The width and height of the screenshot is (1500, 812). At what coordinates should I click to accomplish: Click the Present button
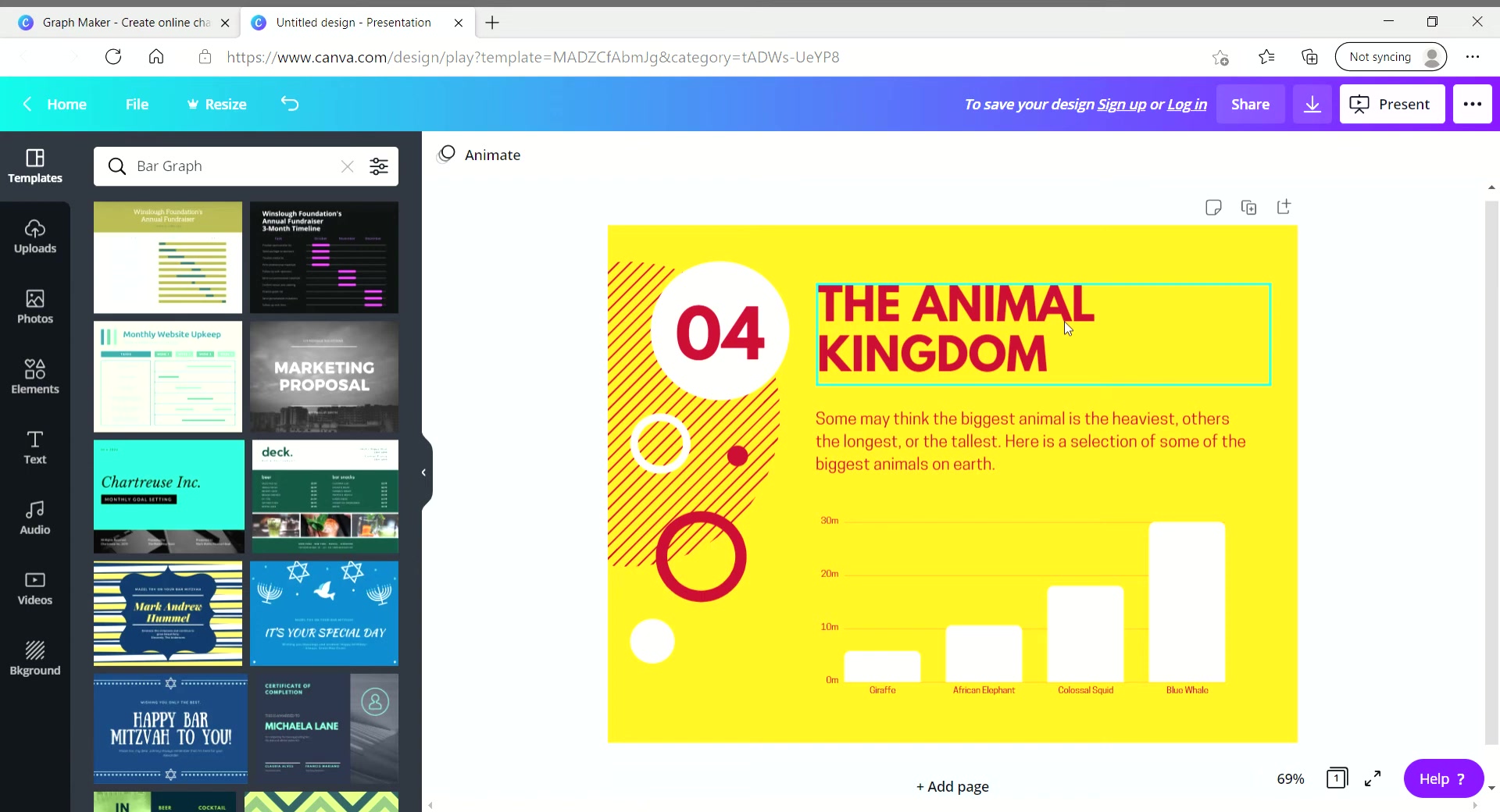(x=1391, y=104)
